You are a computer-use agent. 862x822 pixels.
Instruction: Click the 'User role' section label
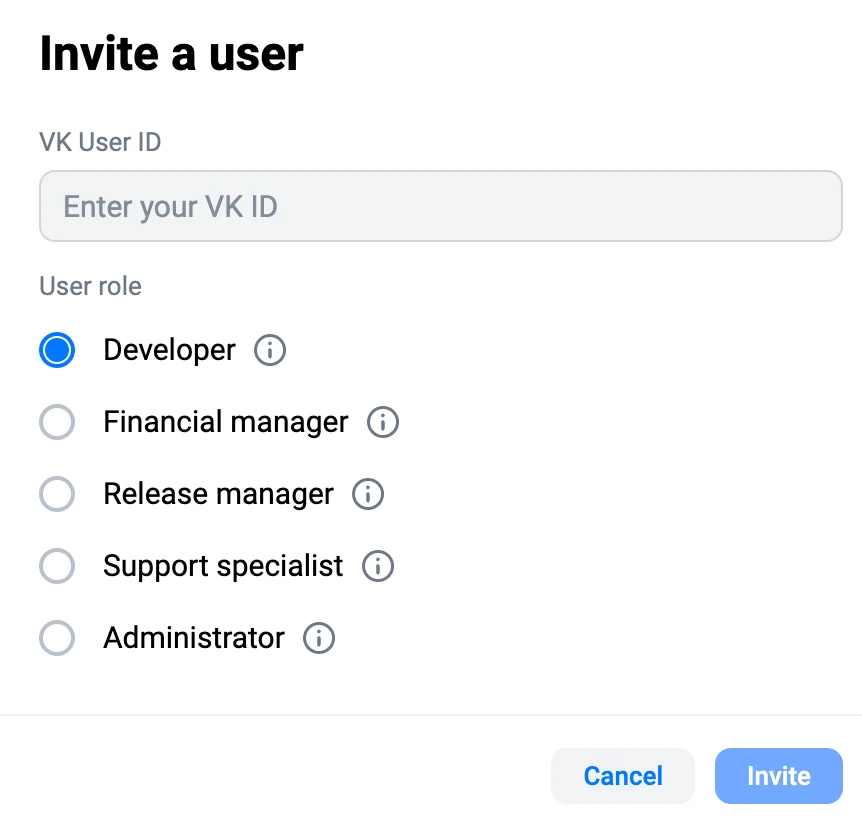90,286
